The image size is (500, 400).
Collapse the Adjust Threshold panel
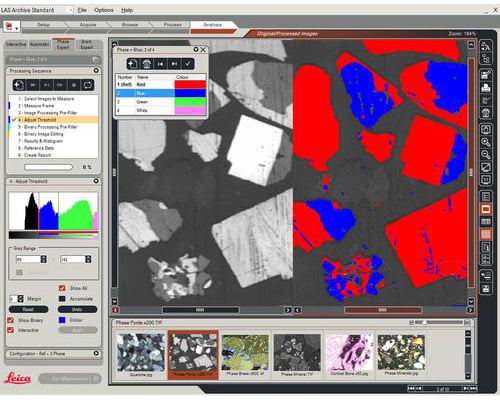point(96,181)
